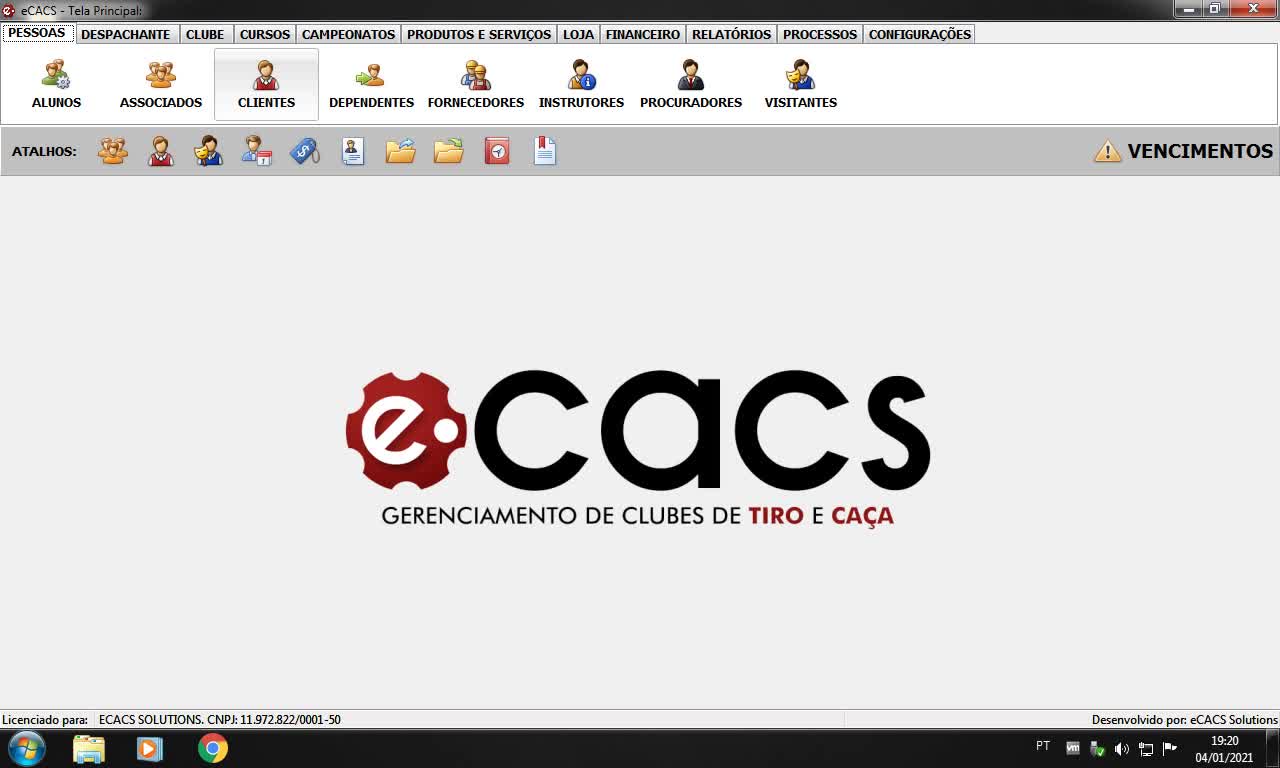Click the VMware tools tray icon
Screen dimensions: 1280x768
1073,748
